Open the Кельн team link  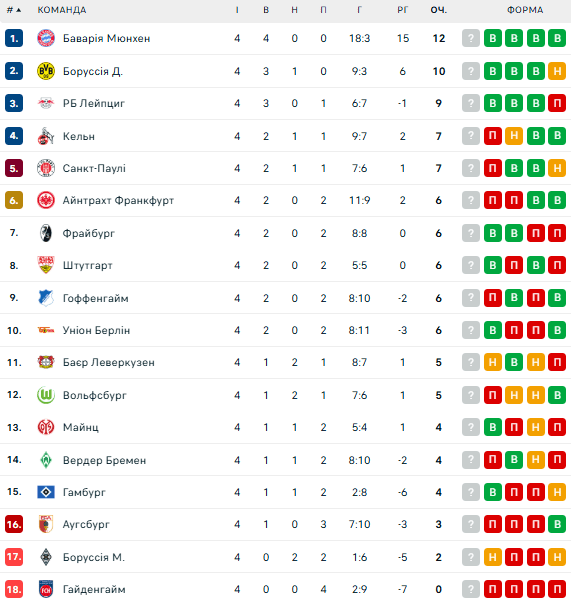[x=79, y=136]
